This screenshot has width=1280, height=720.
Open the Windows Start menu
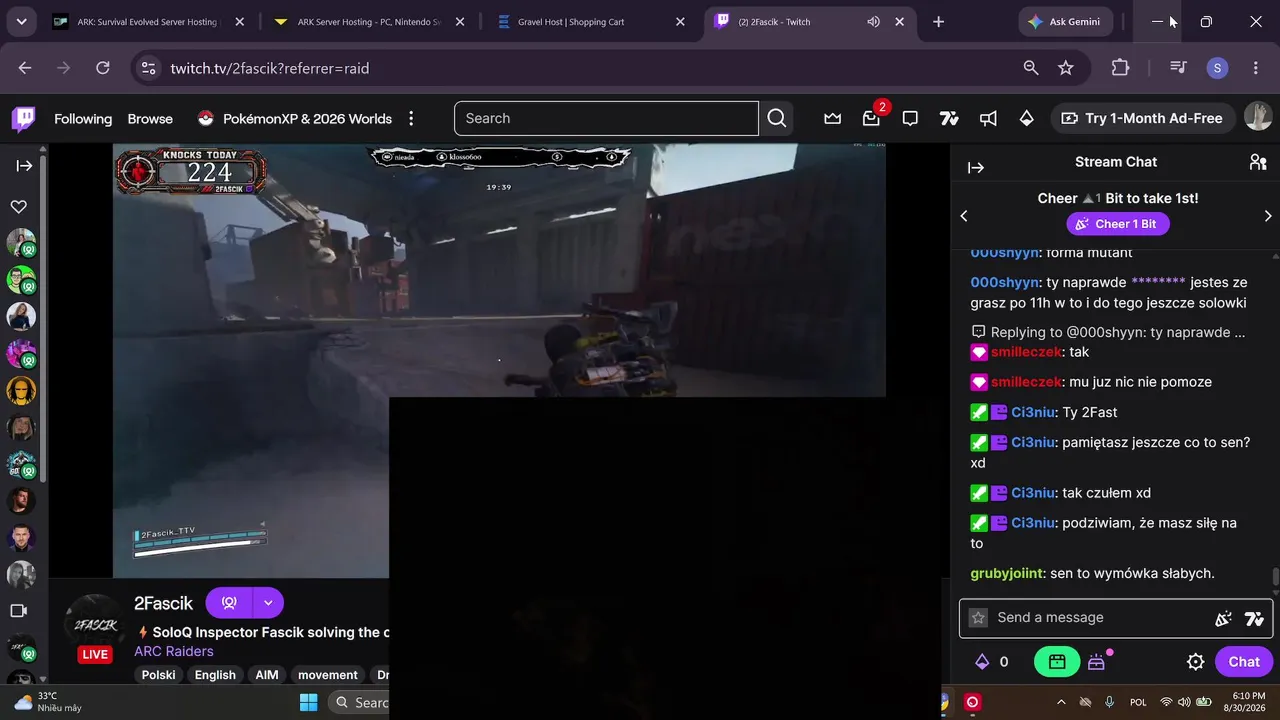click(x=308, y=702)
